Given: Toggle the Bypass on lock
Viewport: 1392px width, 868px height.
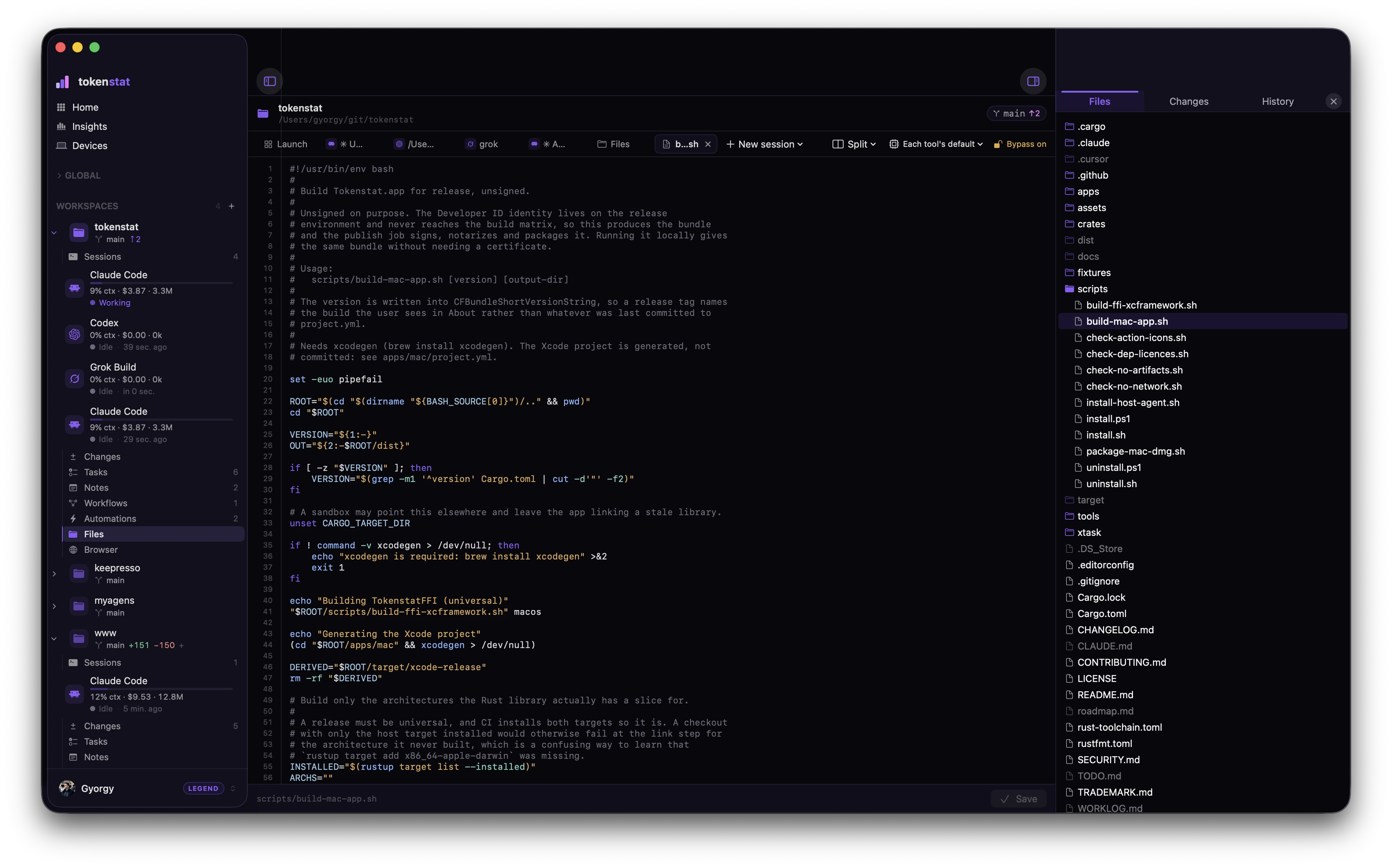Looking at the screenshot, I should [1020, 144].
